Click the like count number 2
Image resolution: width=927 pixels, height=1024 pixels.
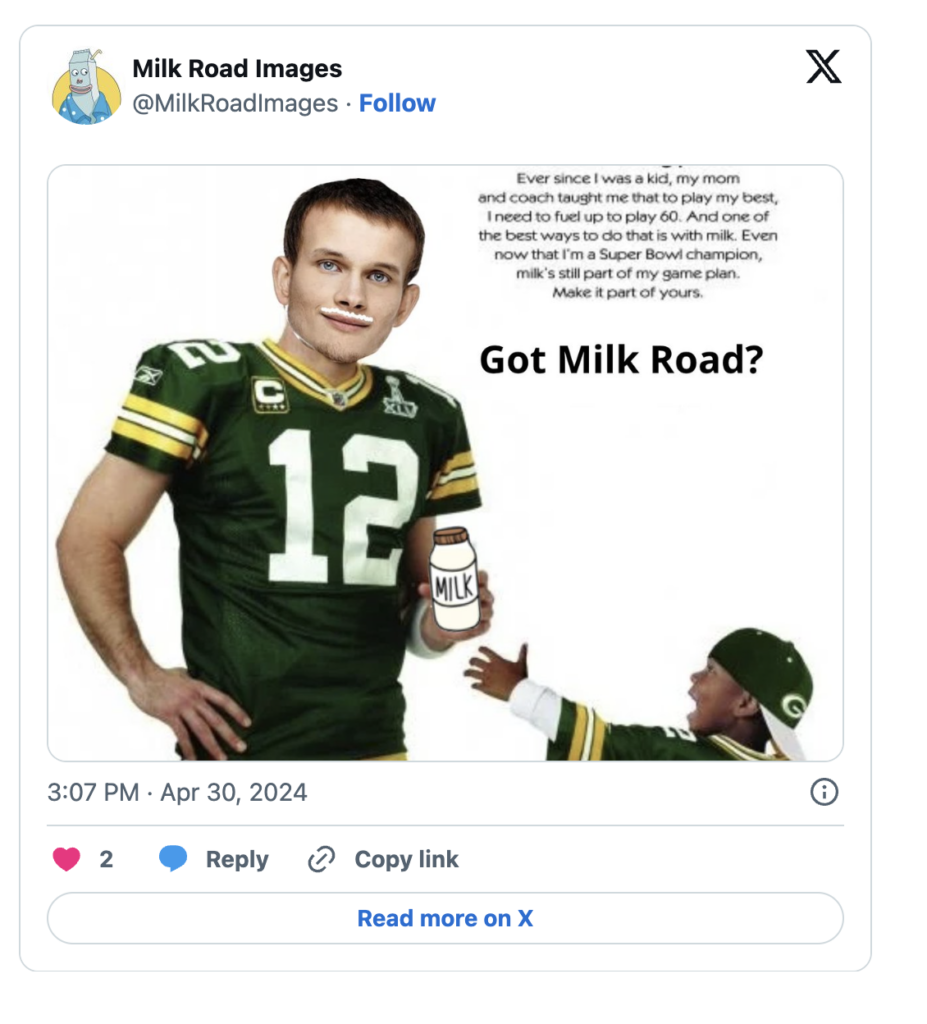(106, 859)
